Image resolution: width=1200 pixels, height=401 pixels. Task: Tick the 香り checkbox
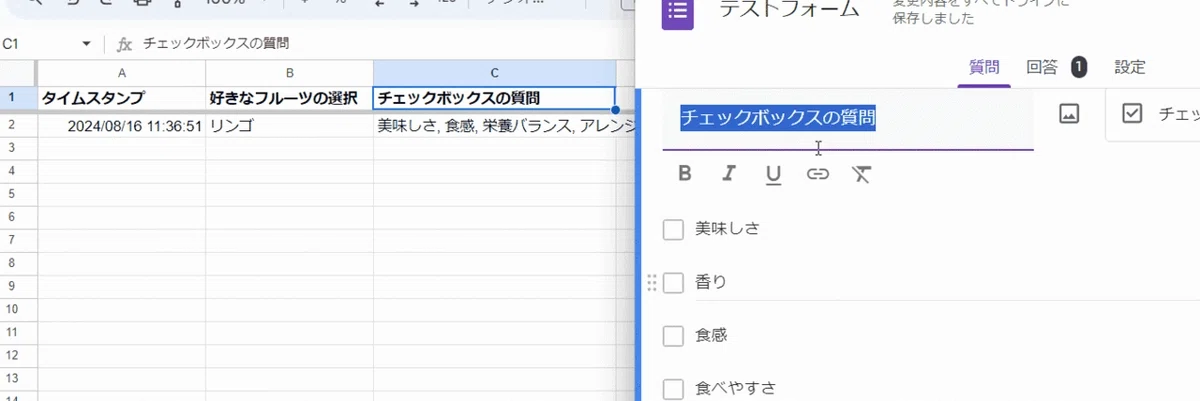click(x=673, y=283)
